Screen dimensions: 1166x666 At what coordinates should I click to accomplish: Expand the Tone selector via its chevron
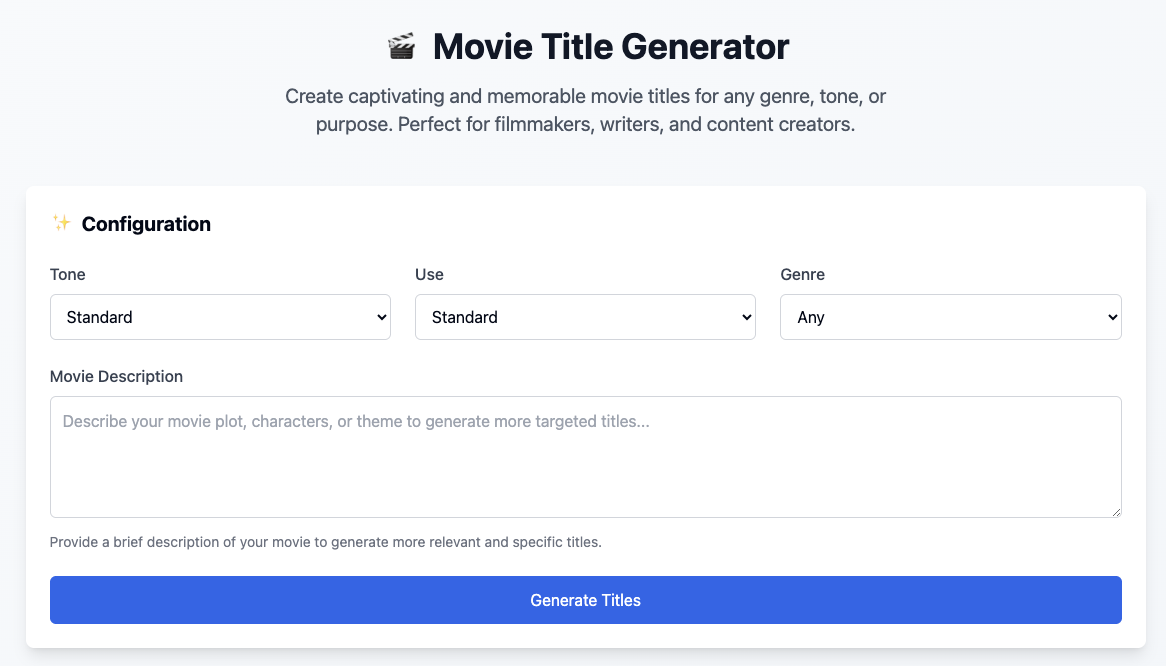(x=379, y=316)
